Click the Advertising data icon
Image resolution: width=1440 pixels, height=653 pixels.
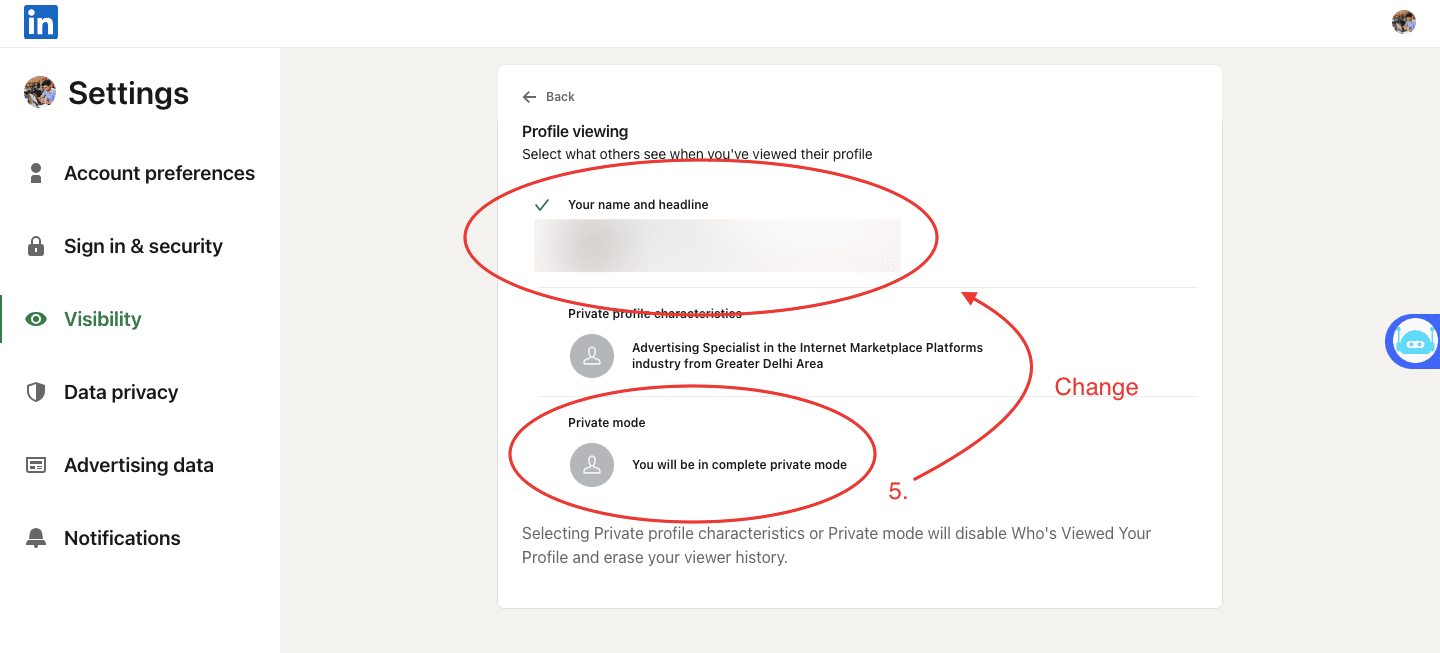[x=36, y=464]
